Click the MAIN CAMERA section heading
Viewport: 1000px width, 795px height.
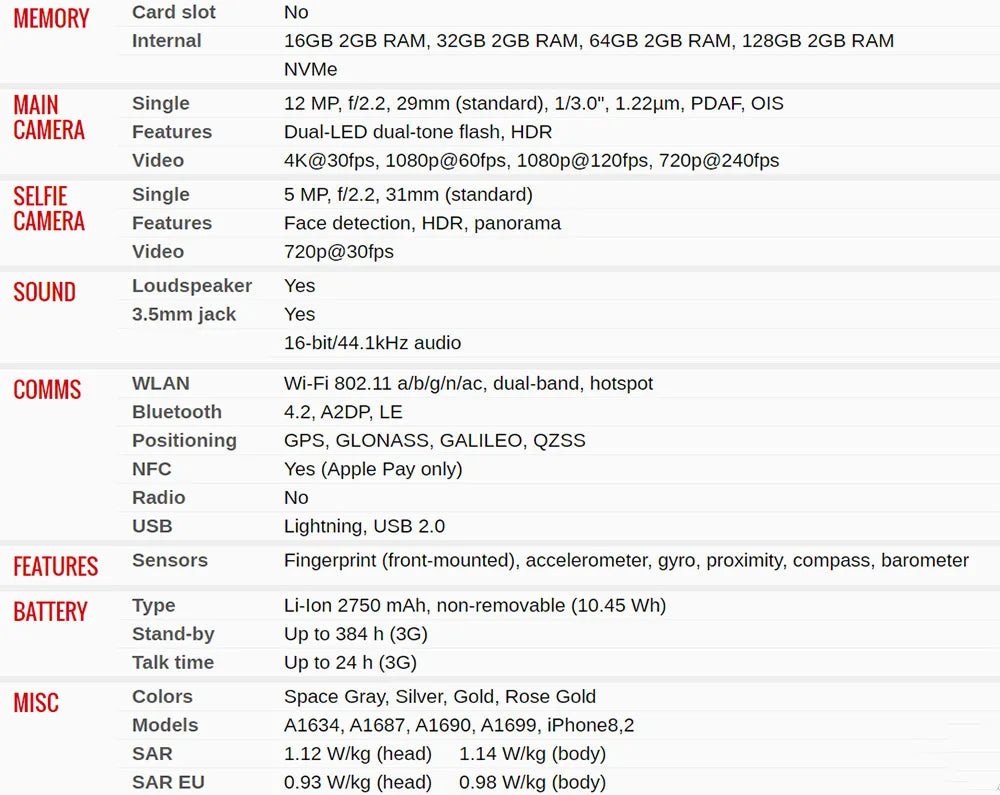click(49, 117)
